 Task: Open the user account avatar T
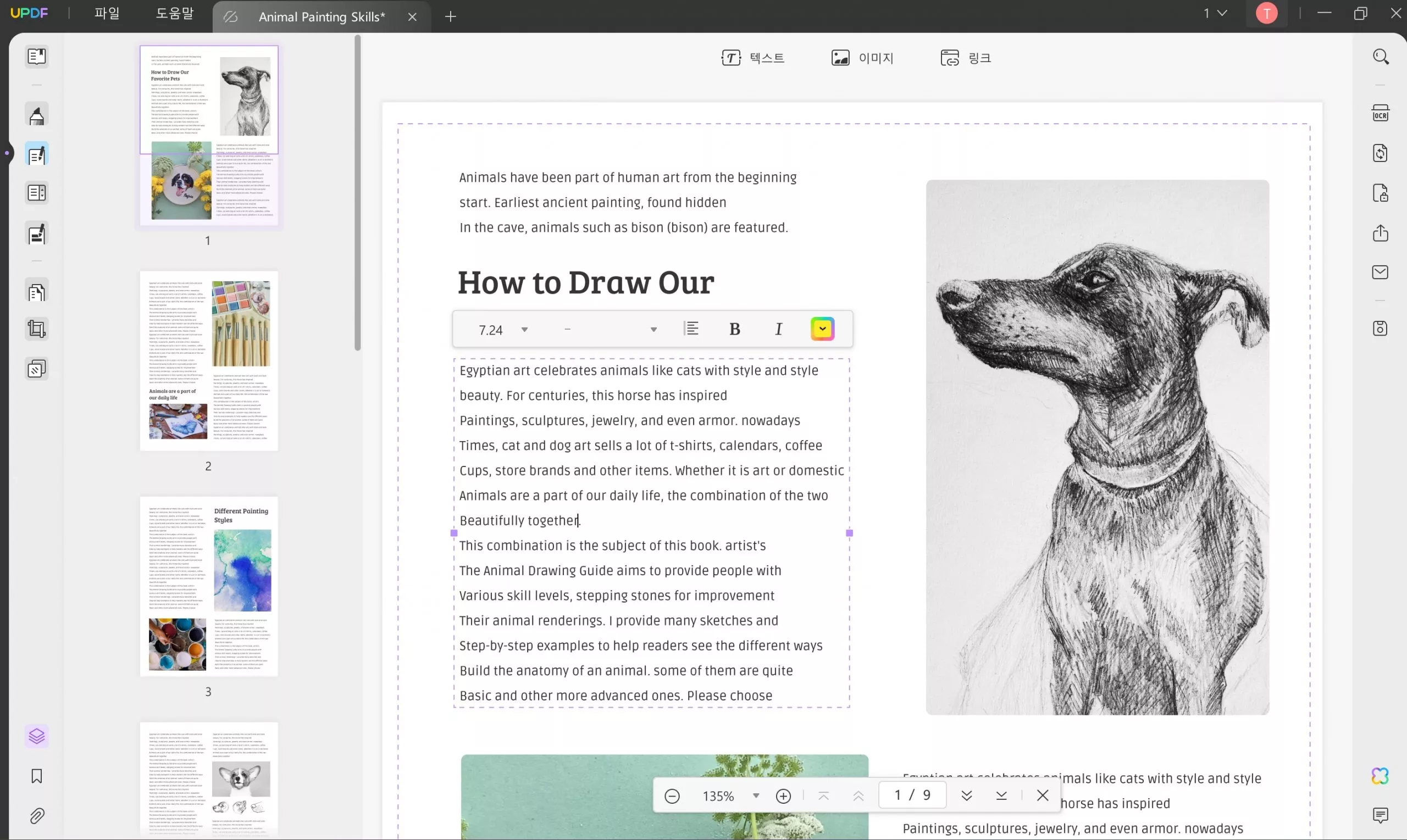pos(1267,13)
